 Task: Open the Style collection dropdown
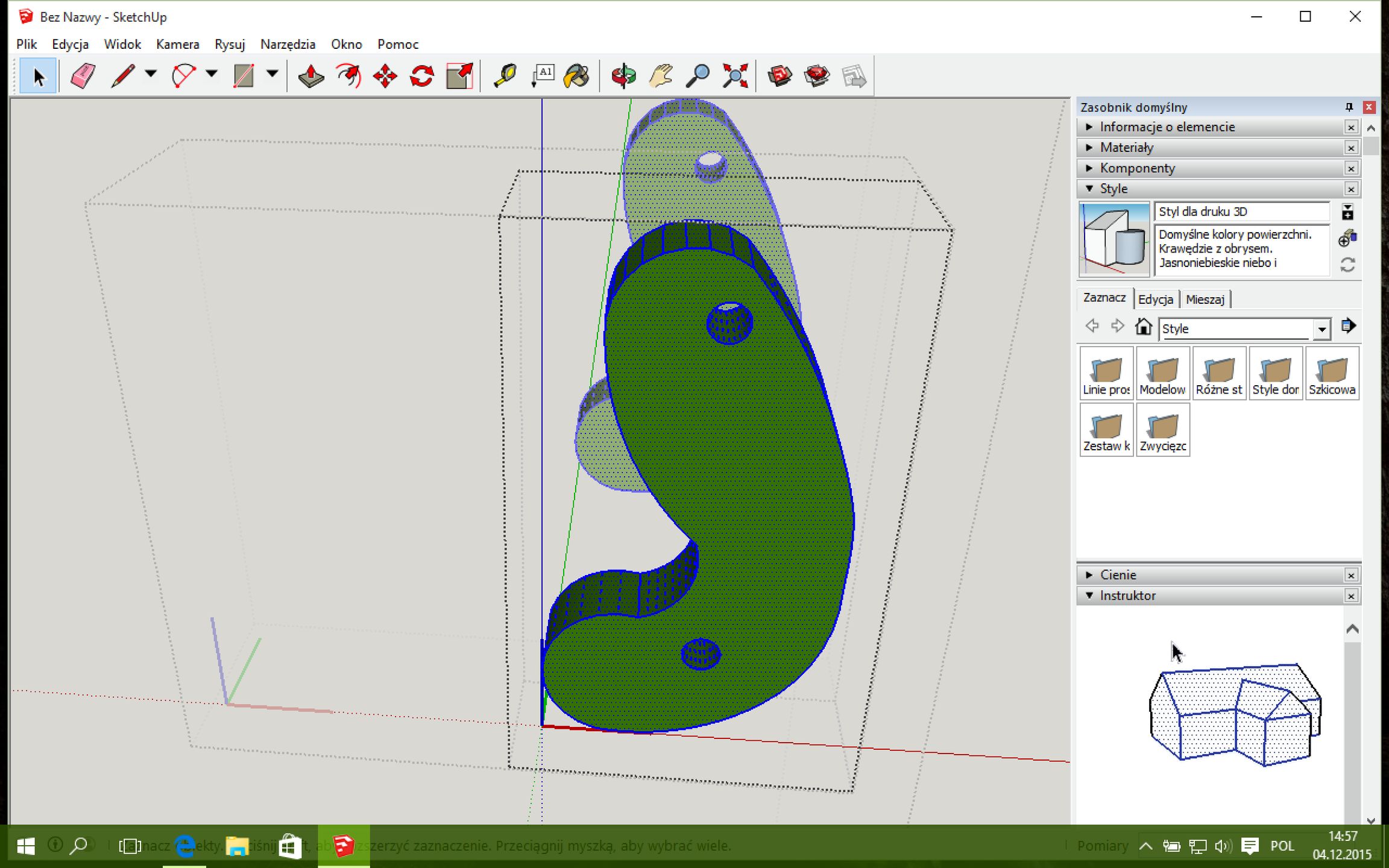coord(1321,329)
